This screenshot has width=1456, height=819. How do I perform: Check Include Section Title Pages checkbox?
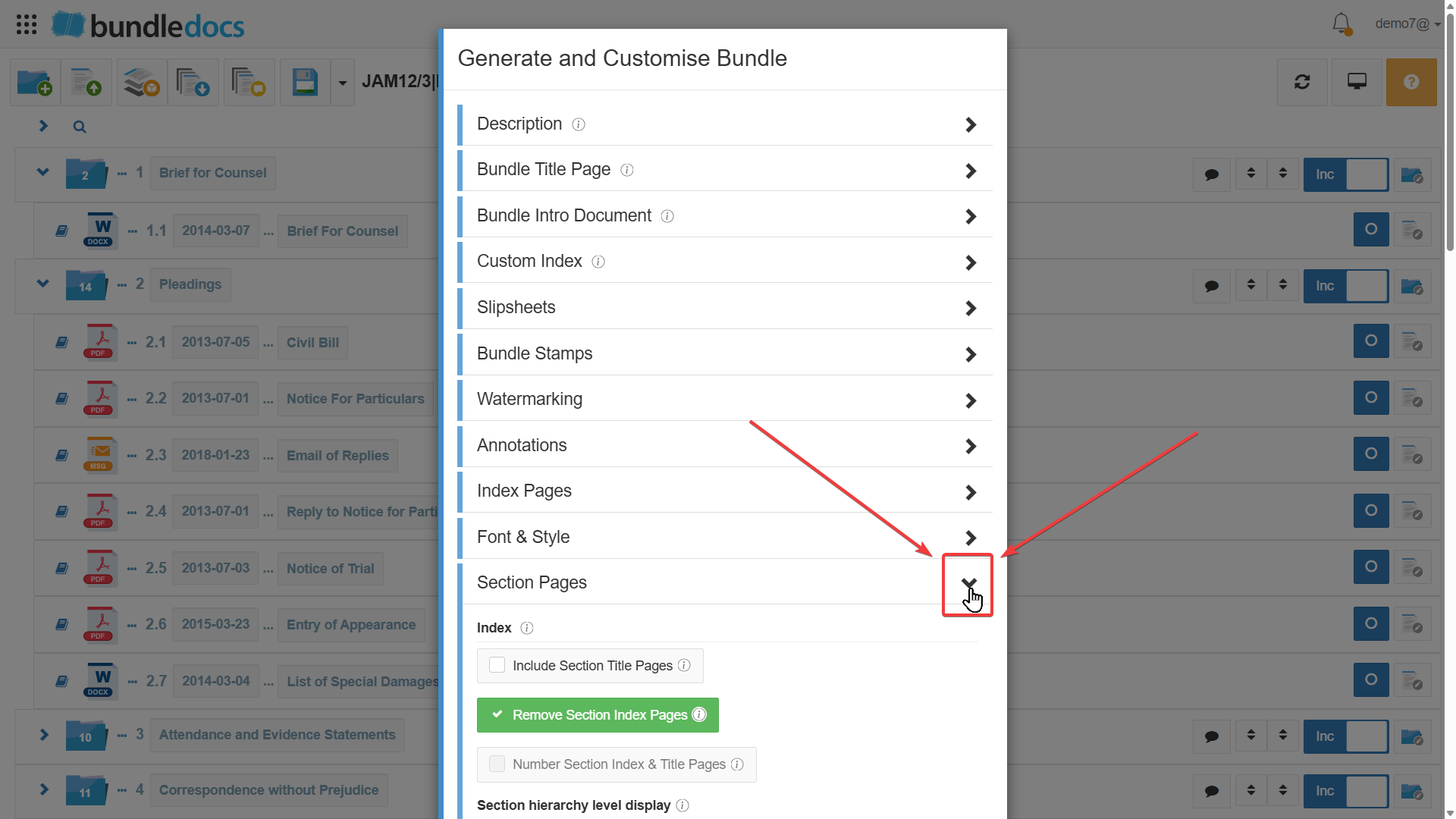[x=497, y=665]
